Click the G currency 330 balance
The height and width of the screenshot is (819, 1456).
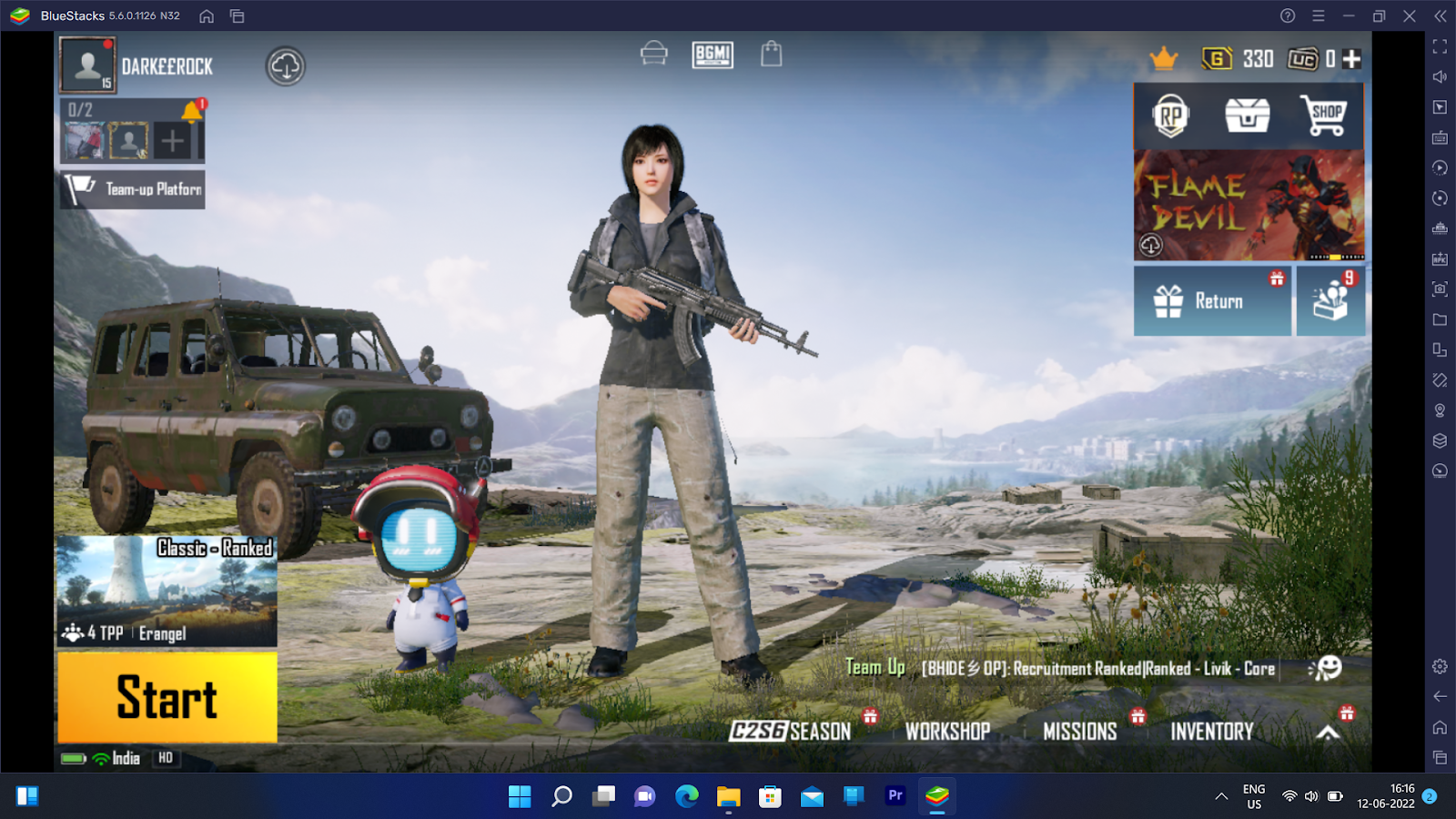pyautogui.click(x=1238, y=59)
